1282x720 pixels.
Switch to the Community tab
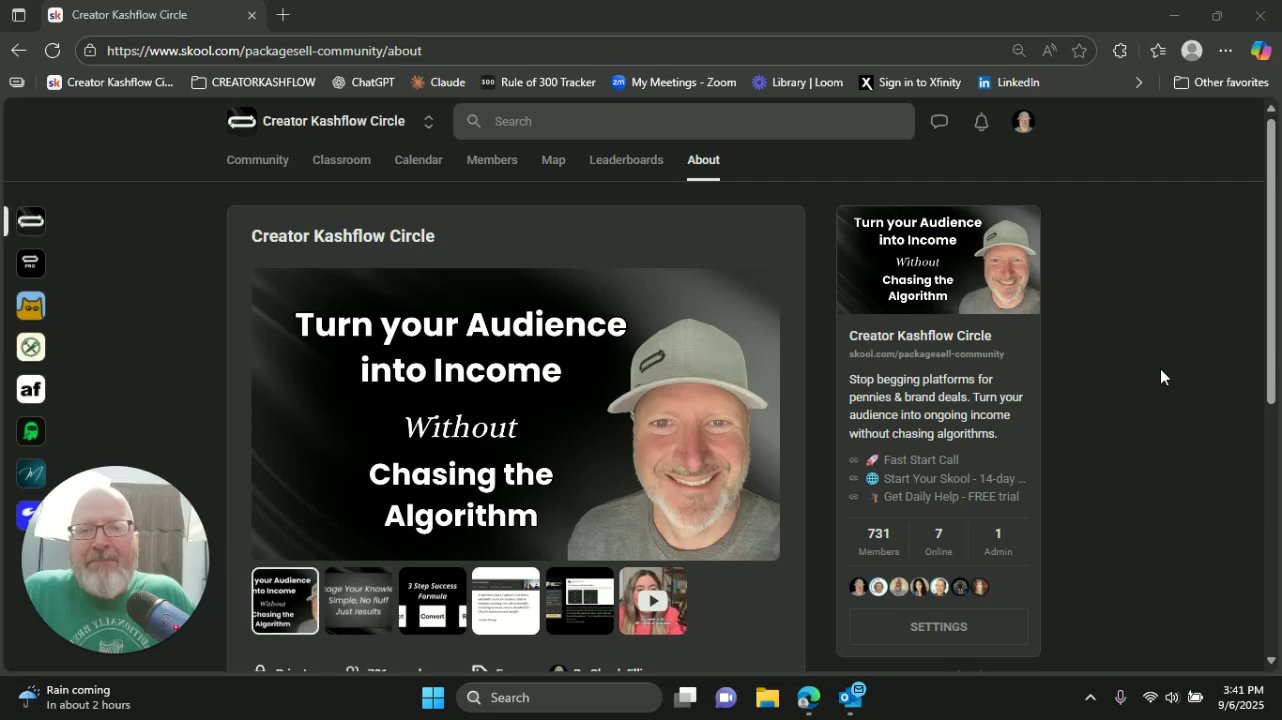click(x=257, y=160)
